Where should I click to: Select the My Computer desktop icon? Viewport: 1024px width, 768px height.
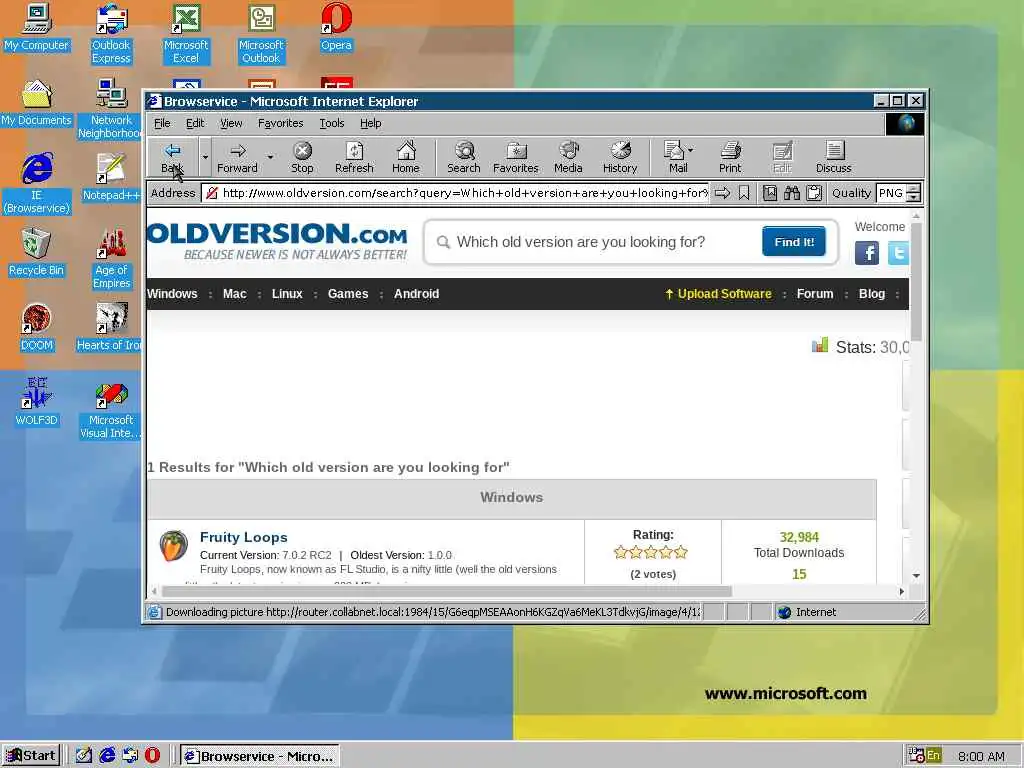(37, 27)
